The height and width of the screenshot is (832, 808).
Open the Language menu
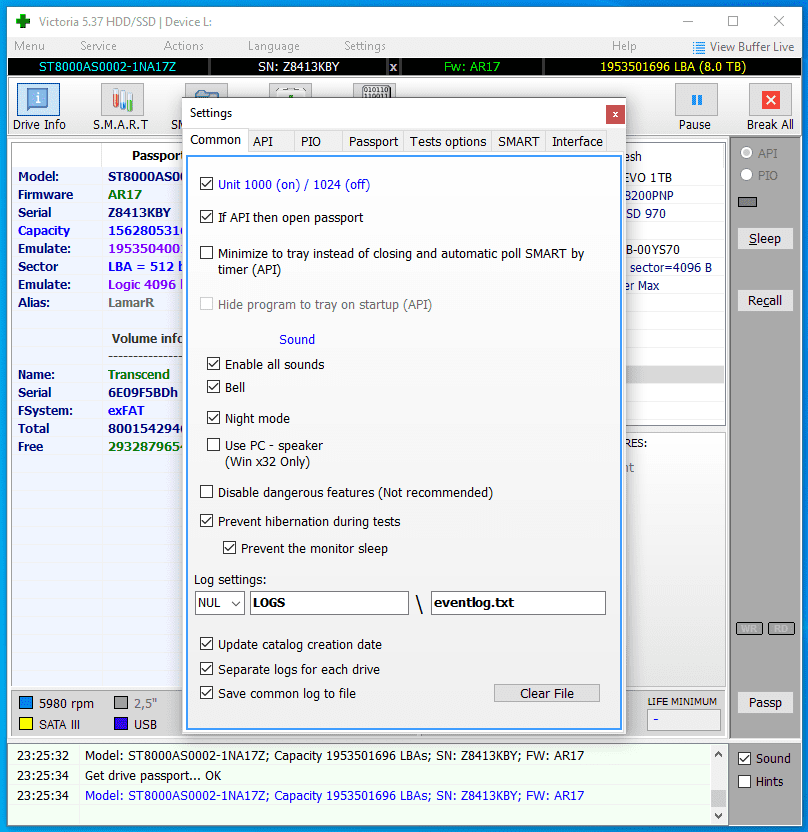tap(274, 46)
